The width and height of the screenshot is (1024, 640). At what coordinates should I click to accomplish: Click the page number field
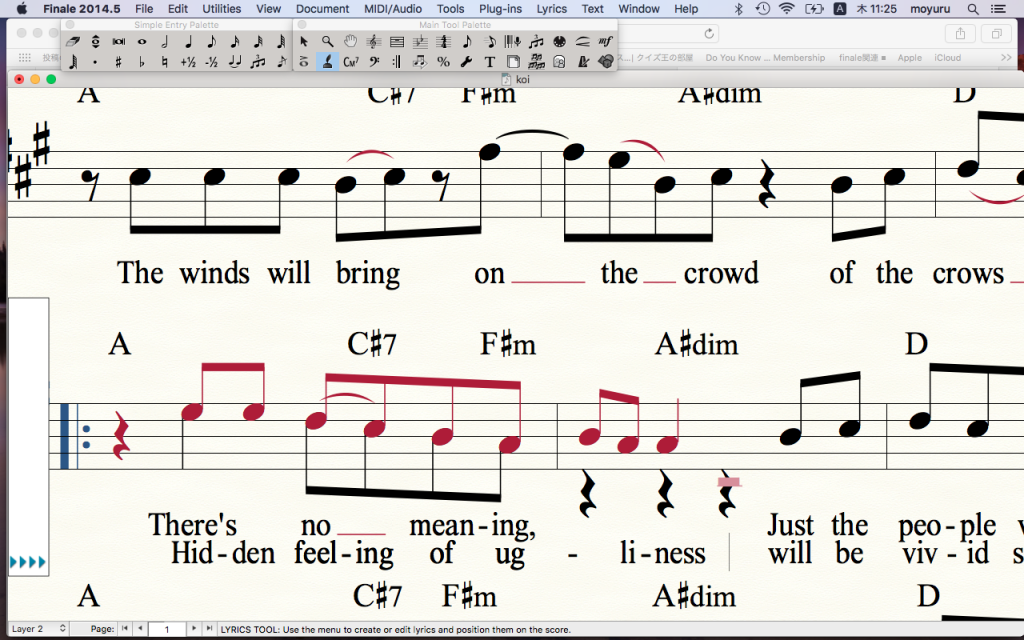[x=167, y=629]
